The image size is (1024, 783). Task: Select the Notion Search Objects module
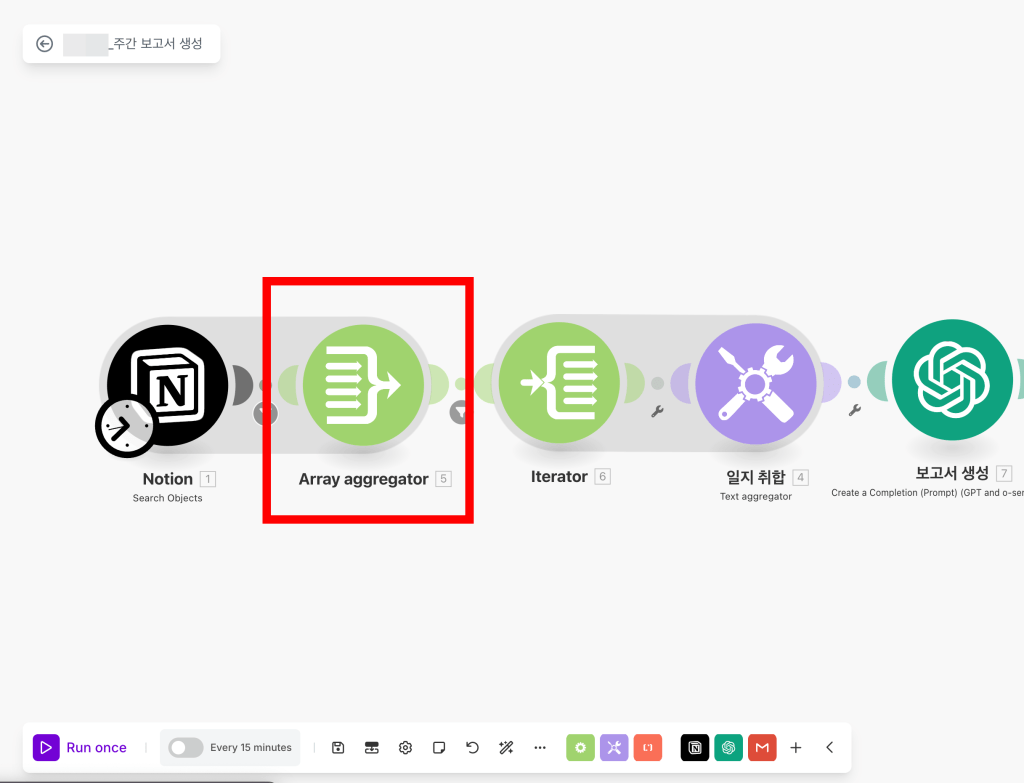click(x=168, y=384)
